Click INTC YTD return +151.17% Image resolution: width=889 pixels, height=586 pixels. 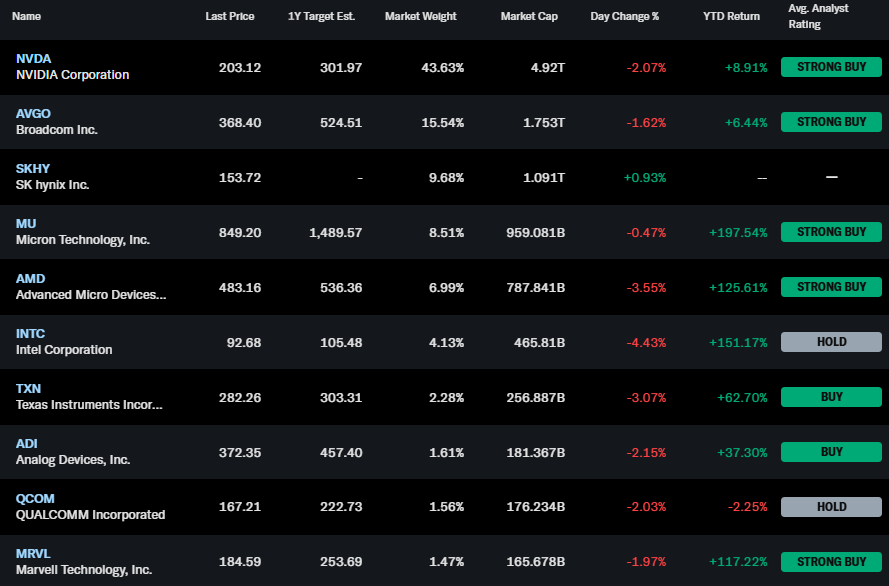(738, 342)
